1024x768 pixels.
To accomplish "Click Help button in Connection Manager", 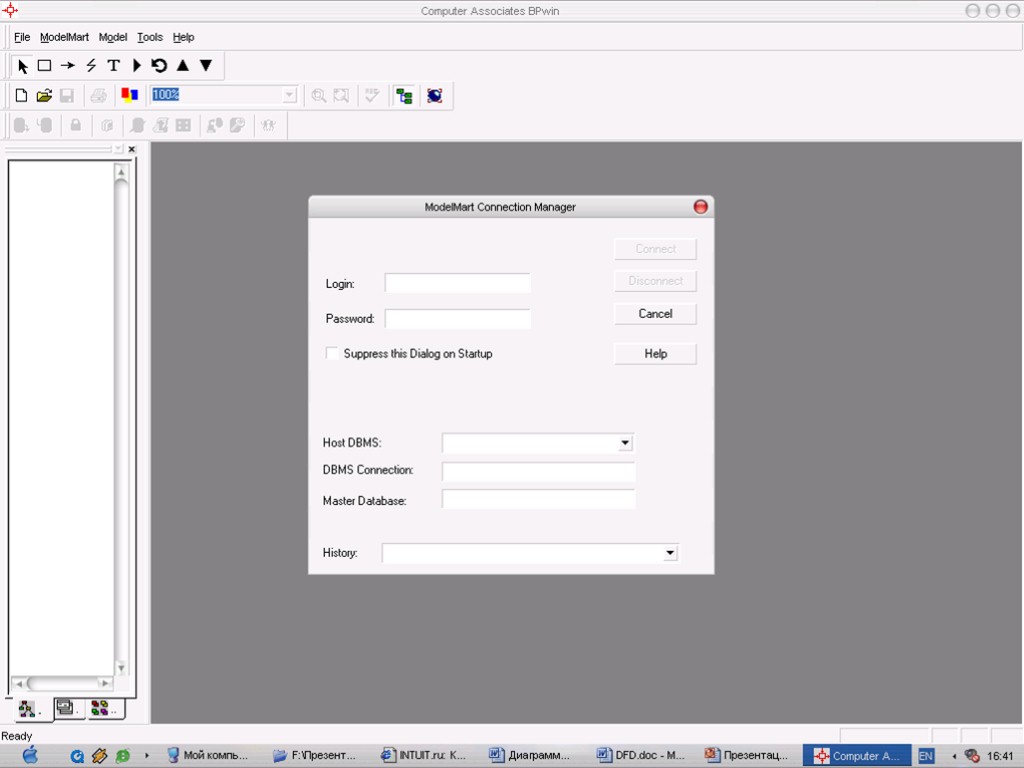I will (655, 353).
